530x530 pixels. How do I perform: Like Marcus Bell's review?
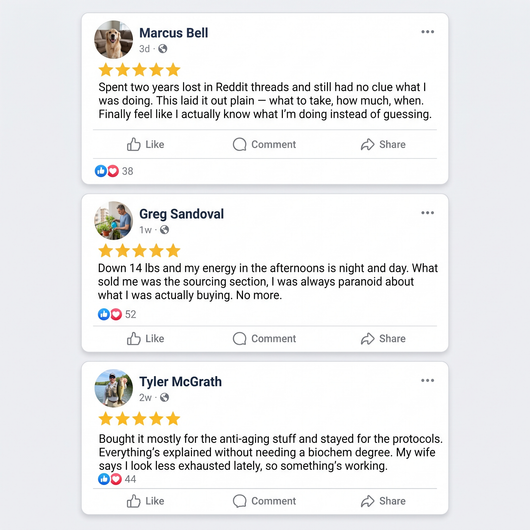pos(145,144)
